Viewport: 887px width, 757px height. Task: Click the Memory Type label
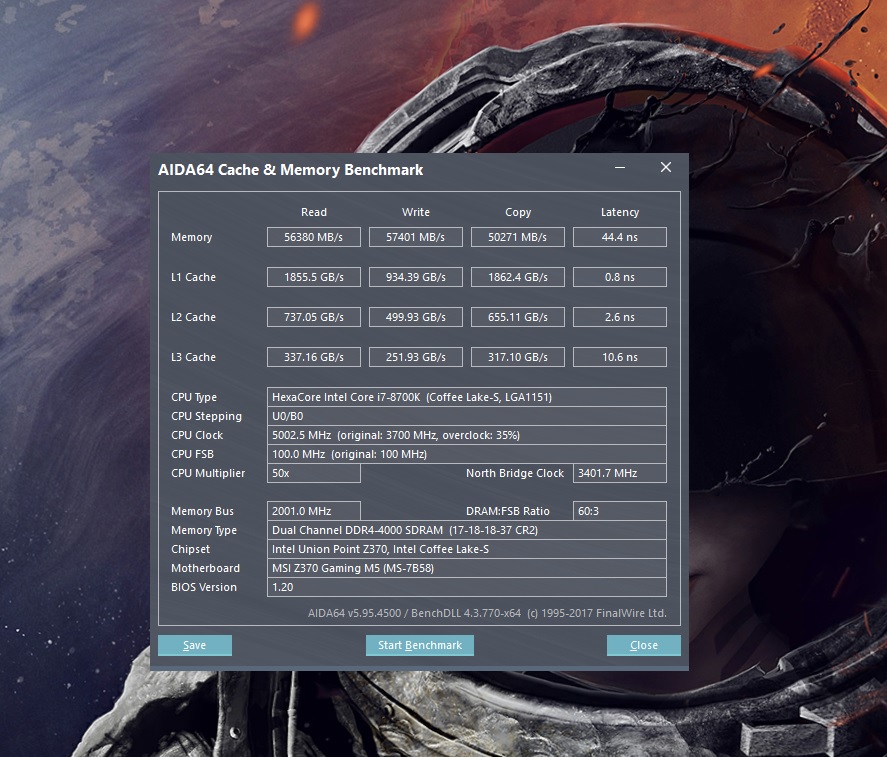pyautogui.click(x=204, y=531)
